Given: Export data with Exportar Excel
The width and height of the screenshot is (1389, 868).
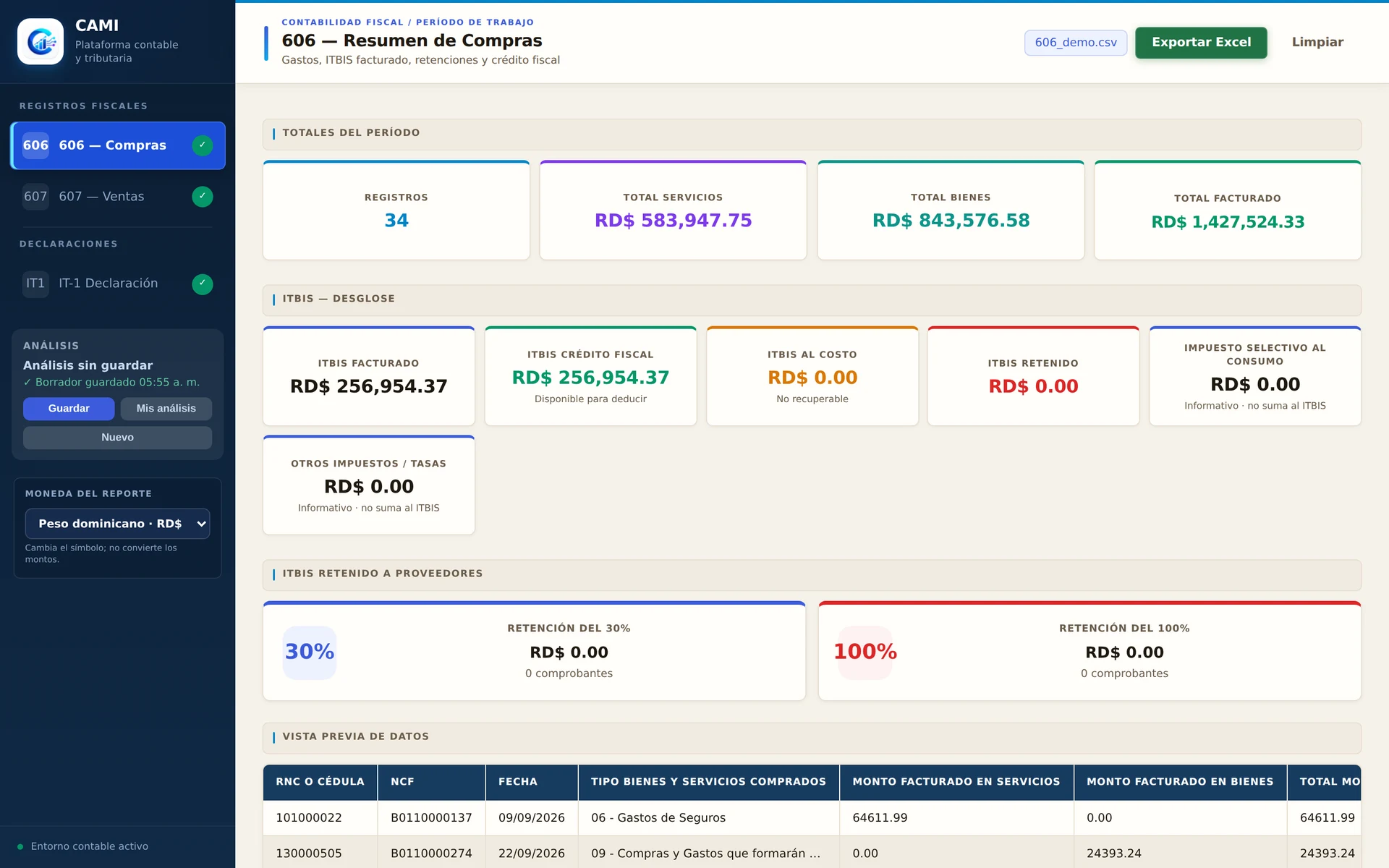Looking at the screenshot, I should (1201, 43).
